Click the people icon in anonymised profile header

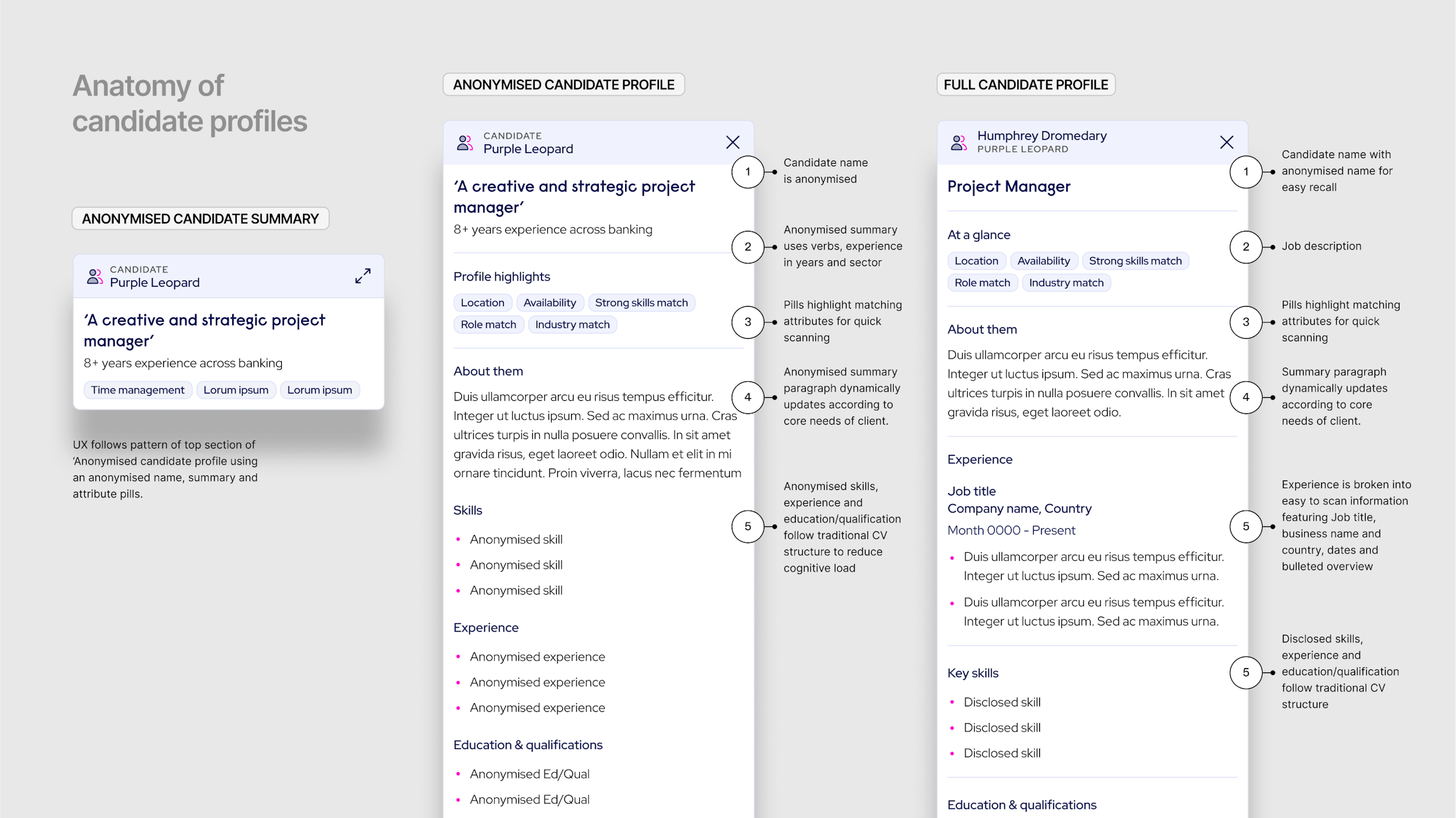[464, 142]
